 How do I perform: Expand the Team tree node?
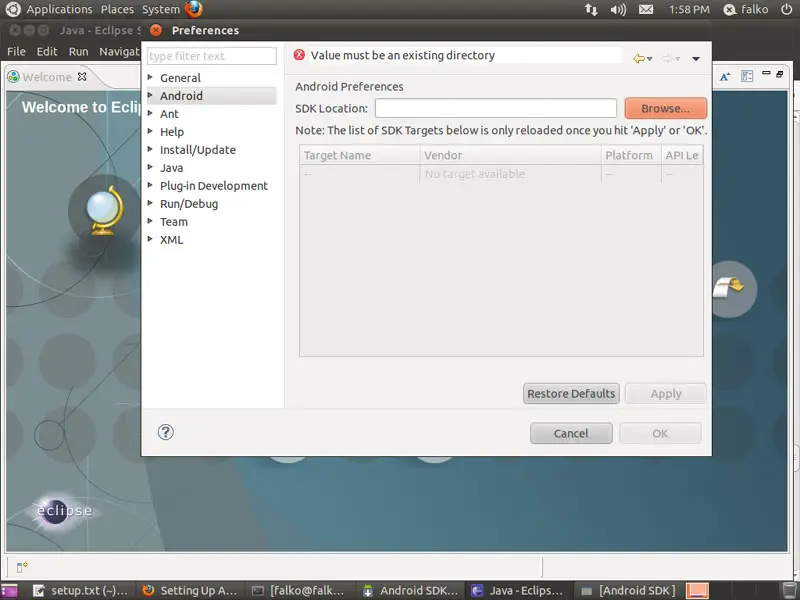[x=150, y=221]
